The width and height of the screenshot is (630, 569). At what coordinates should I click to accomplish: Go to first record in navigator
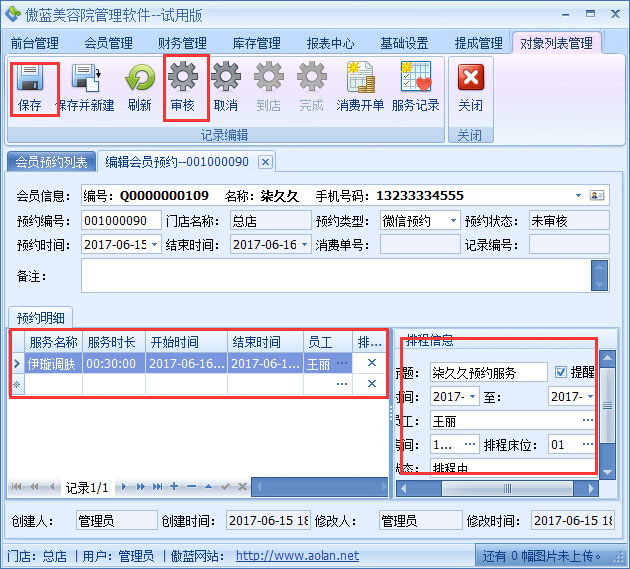[x=16, y=487]
